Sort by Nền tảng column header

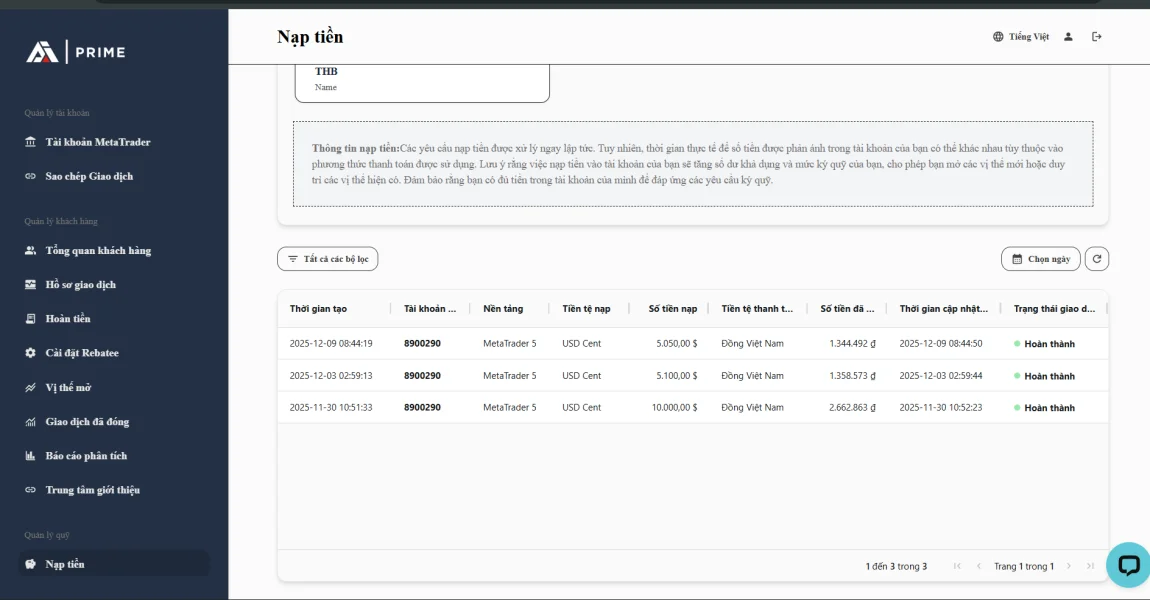503,309
